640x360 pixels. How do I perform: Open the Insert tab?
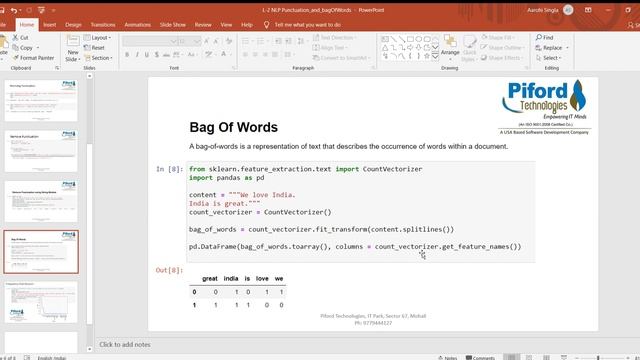(x=50, y=25)
